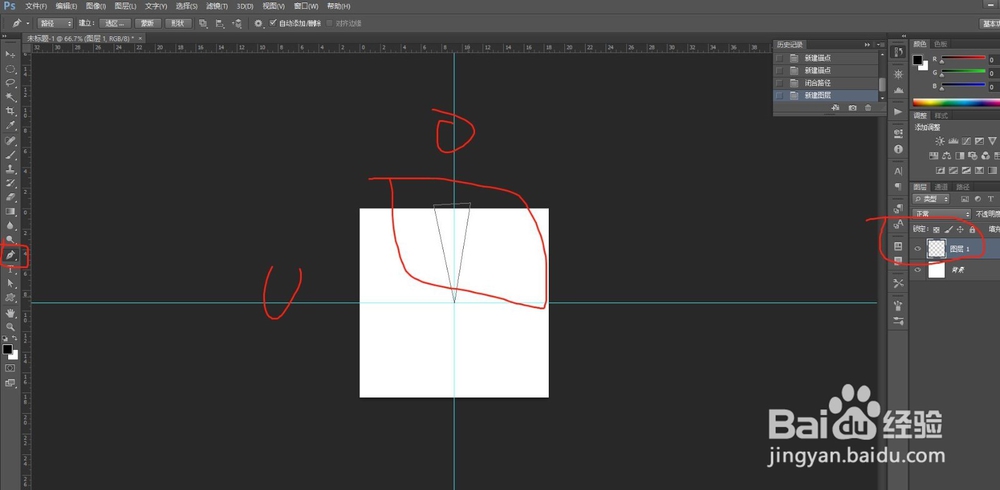The width and height of the screenshot is (1000, 490).
Task: Click path alignment icon in options bar
Action: pos(220,23)
